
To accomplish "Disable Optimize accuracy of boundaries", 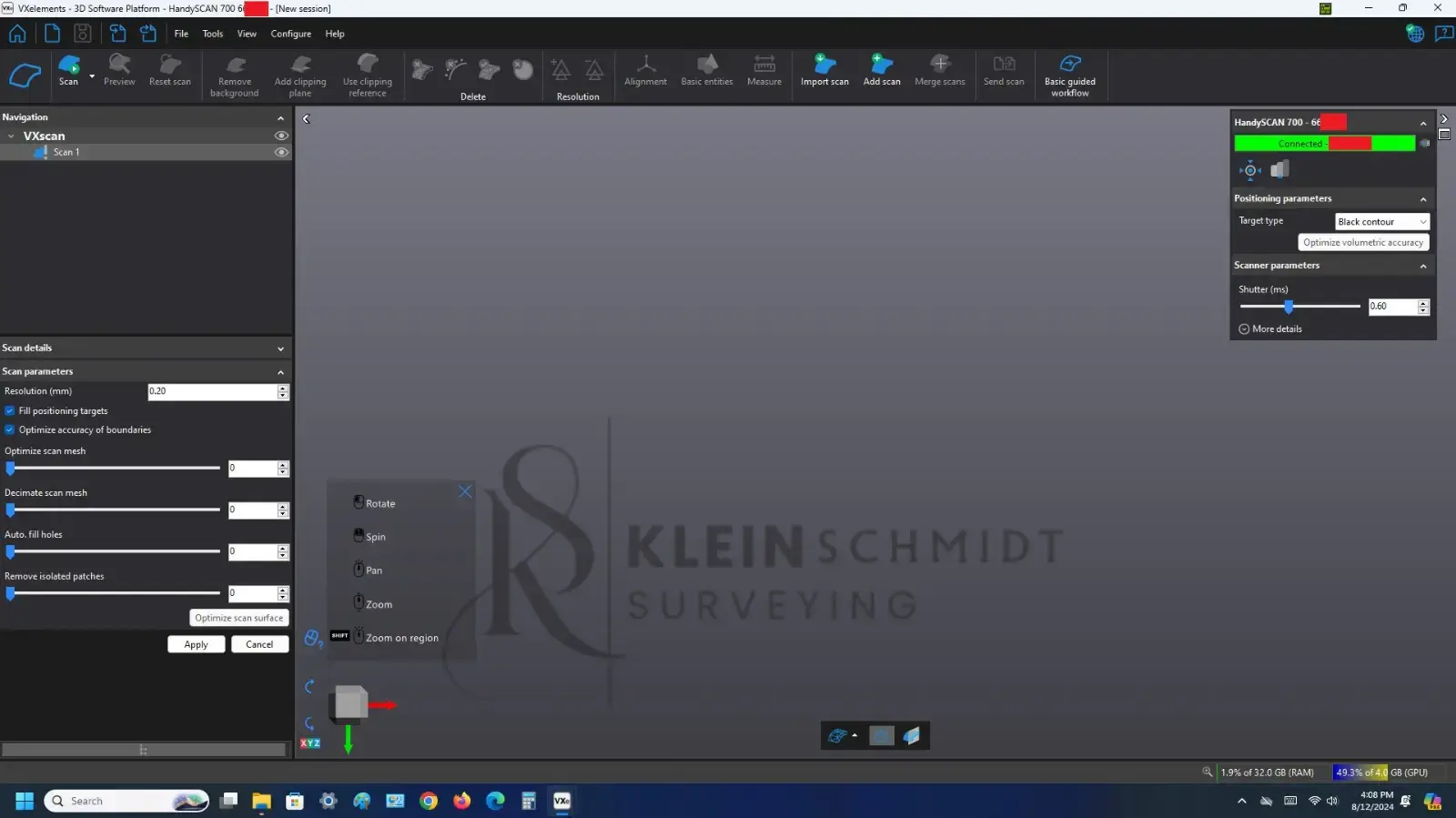I will pyautogui.click(x=10, y=430).
